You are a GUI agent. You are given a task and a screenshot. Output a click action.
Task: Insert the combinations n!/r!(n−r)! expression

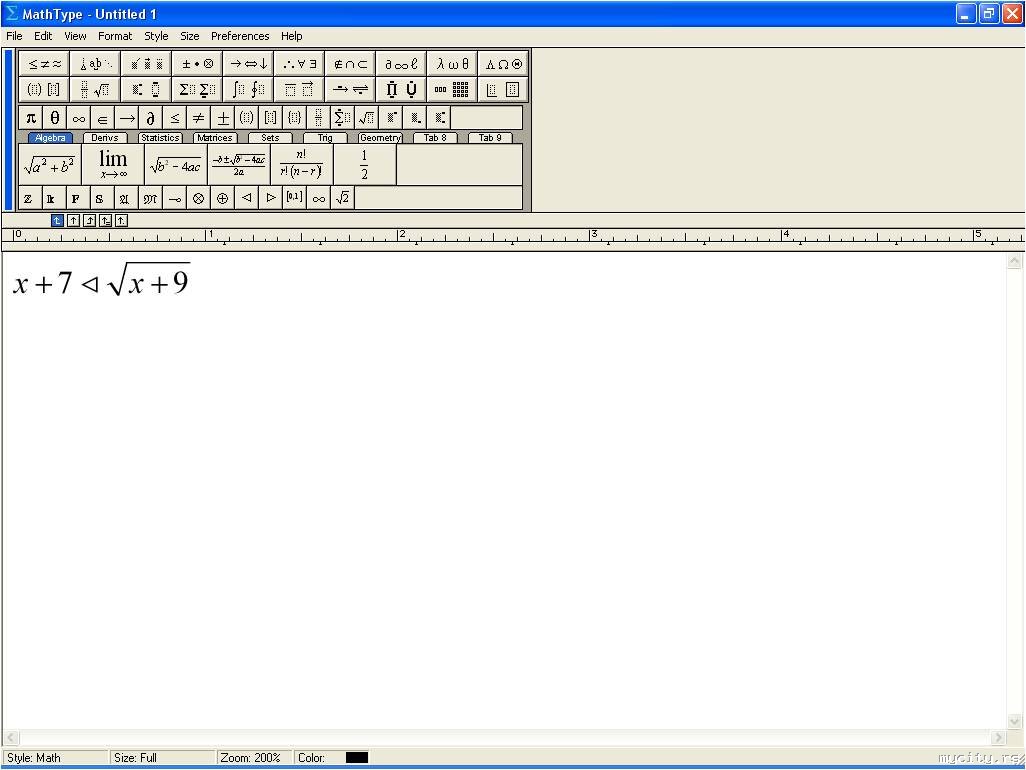(302, 165)
